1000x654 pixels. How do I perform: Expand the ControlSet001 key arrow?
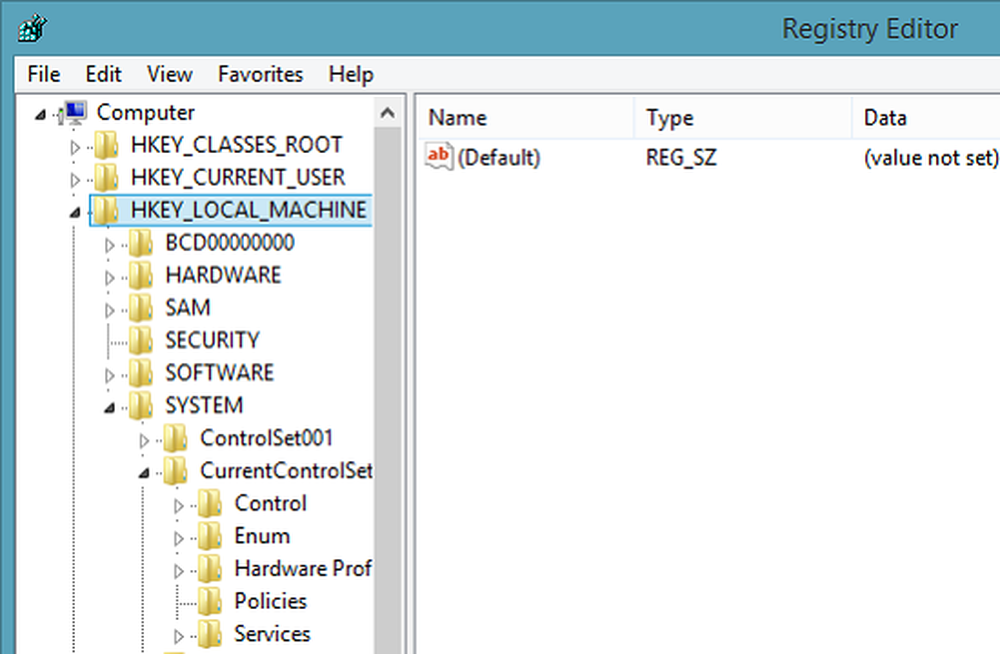coord(144,439)
